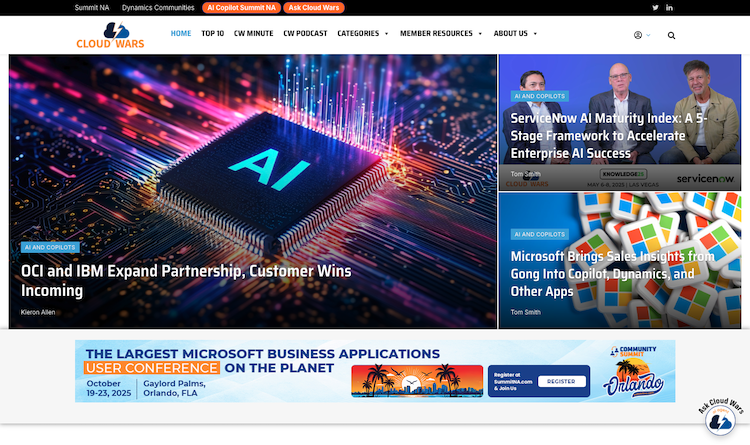This screenshot has width=750, height=445.
Task: Follow the Summit NA link
Action: point(92,8)
